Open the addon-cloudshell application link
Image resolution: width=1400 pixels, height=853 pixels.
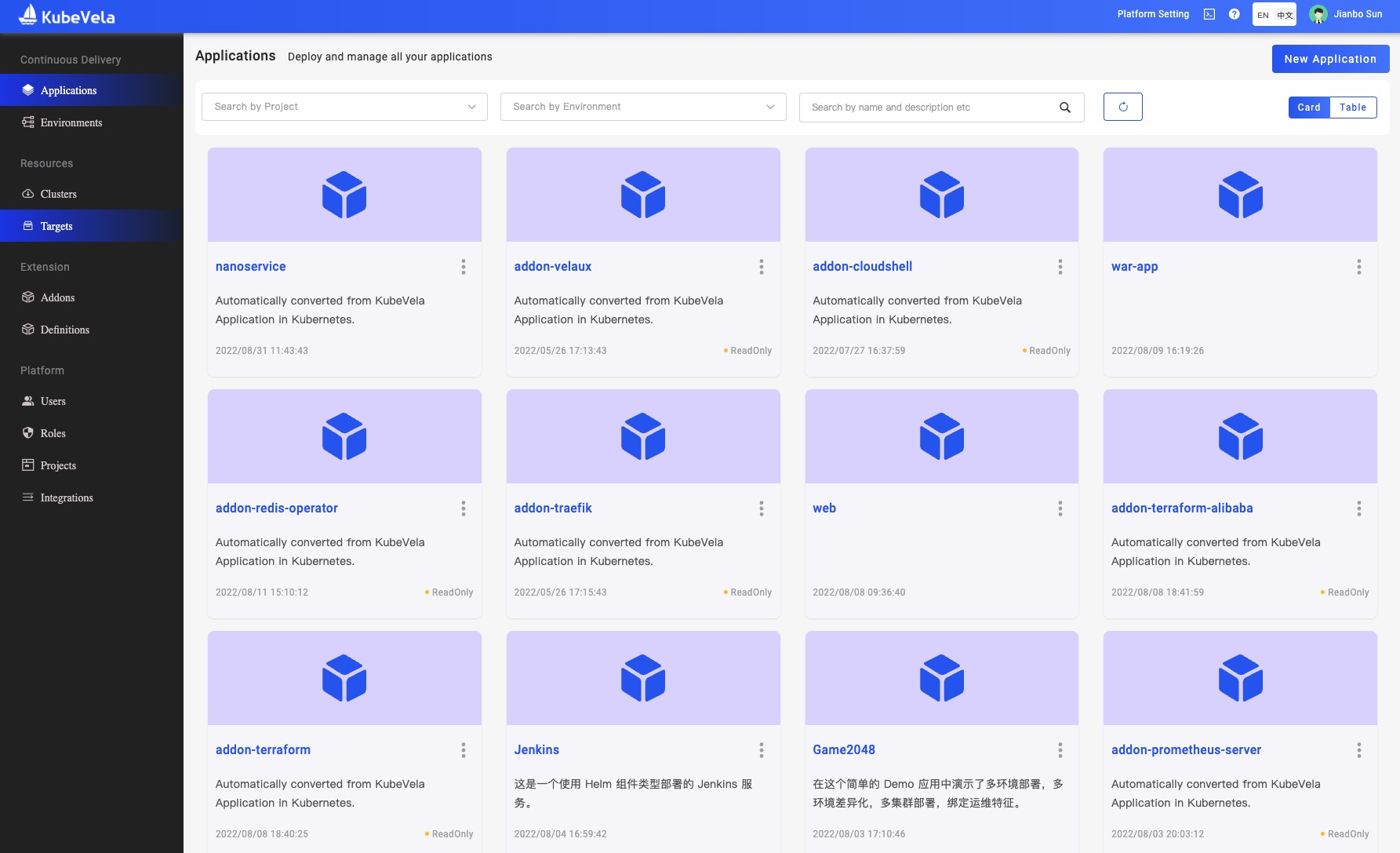[x=863, y=267]
